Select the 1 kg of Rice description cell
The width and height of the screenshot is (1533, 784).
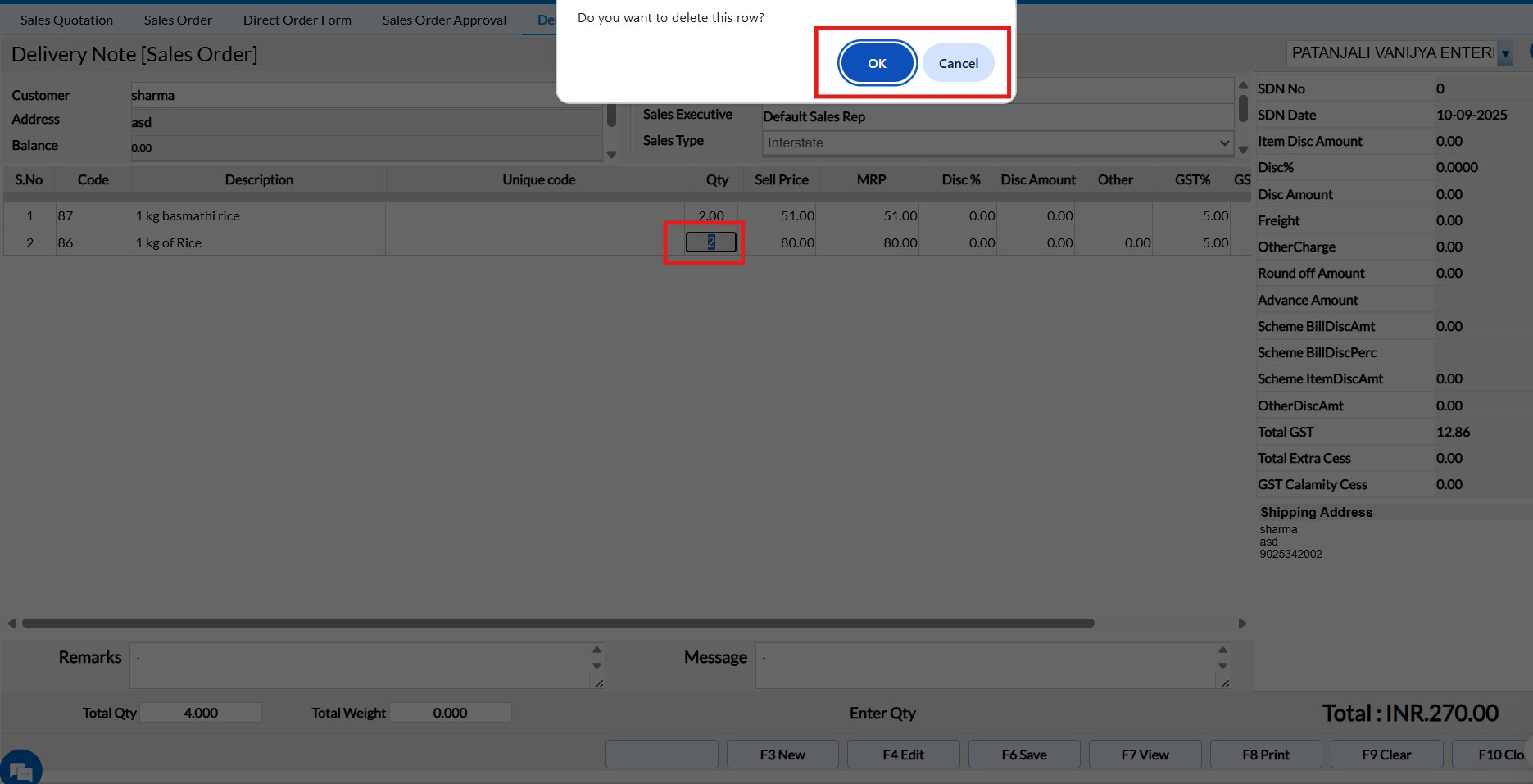[259, 242]
